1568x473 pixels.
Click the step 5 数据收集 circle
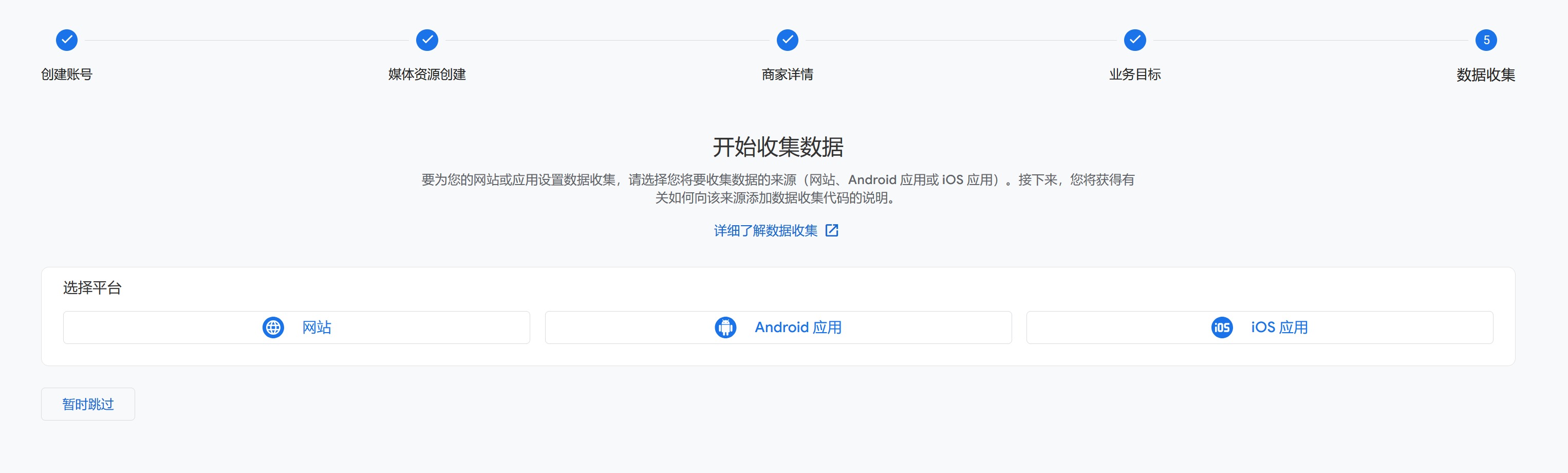tap(1486, 40)
